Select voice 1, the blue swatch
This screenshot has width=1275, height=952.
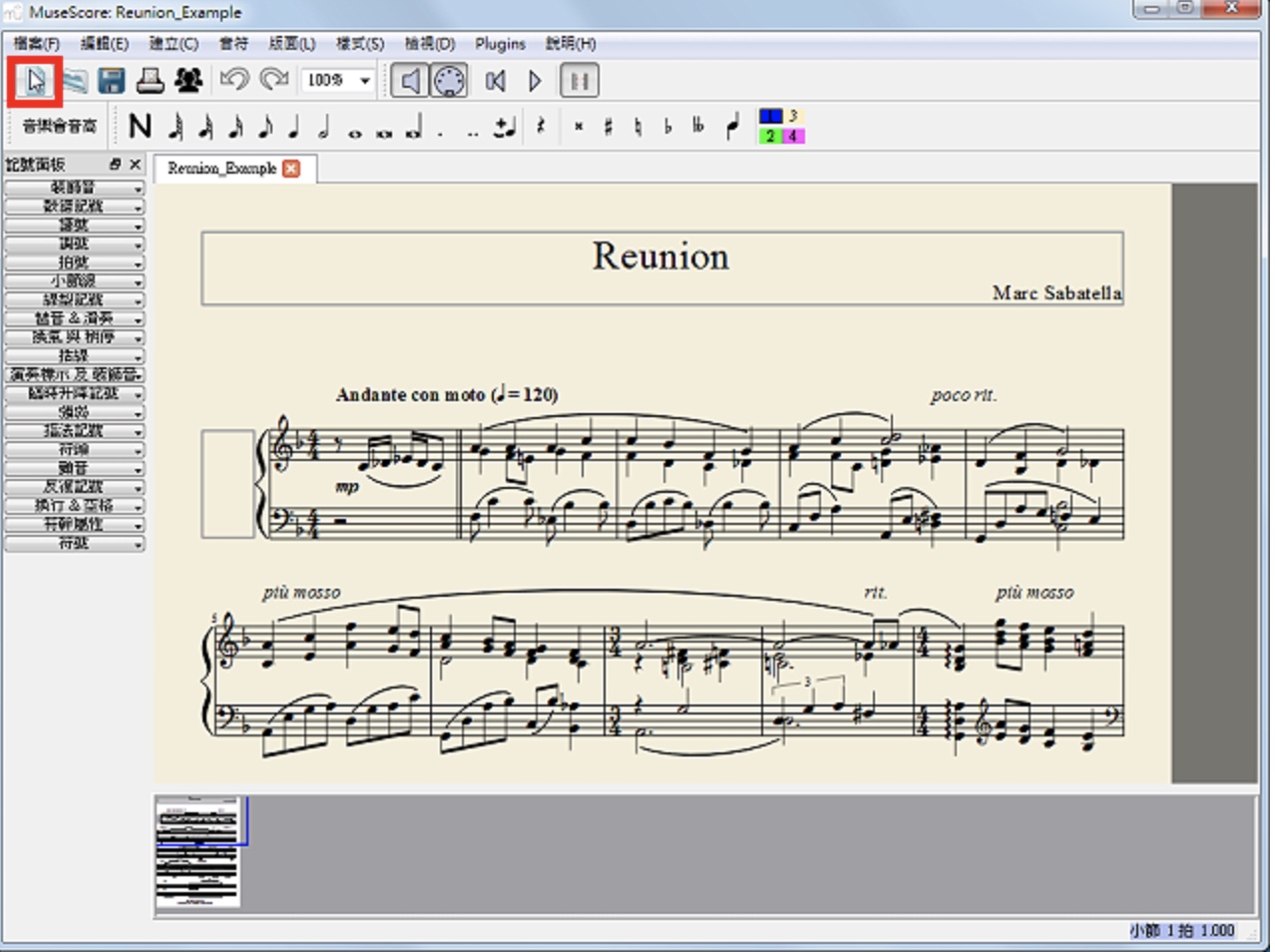click(770, 116)
